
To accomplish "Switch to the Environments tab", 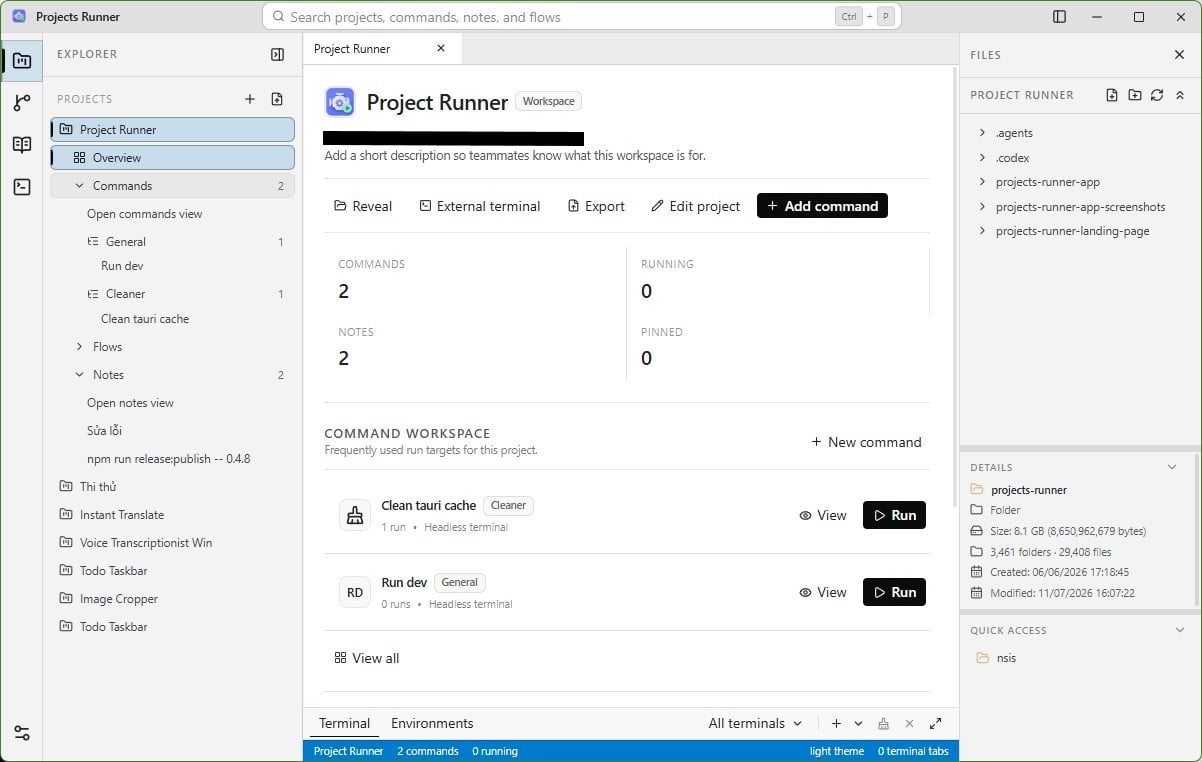I will point(432,724).
